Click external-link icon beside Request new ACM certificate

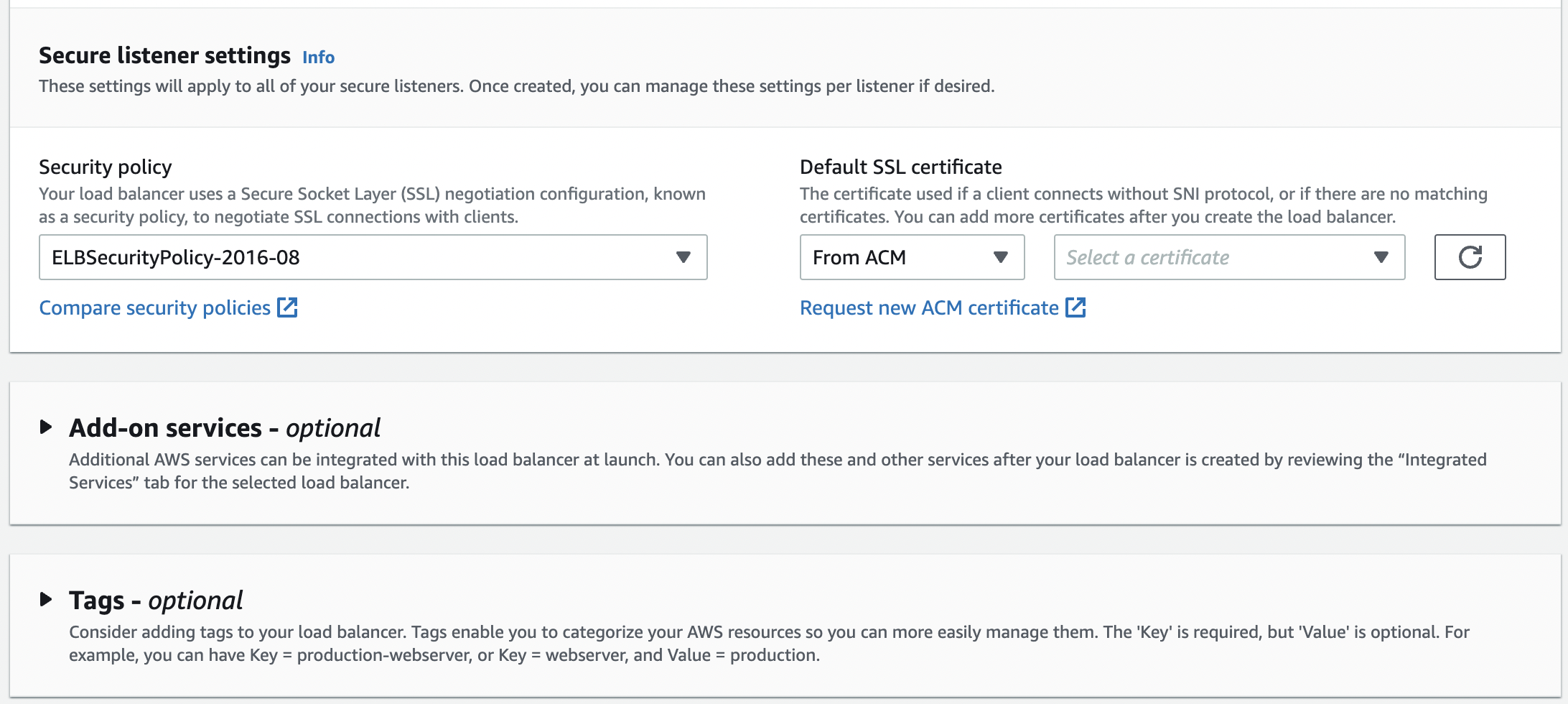[x=1075, y=307]
